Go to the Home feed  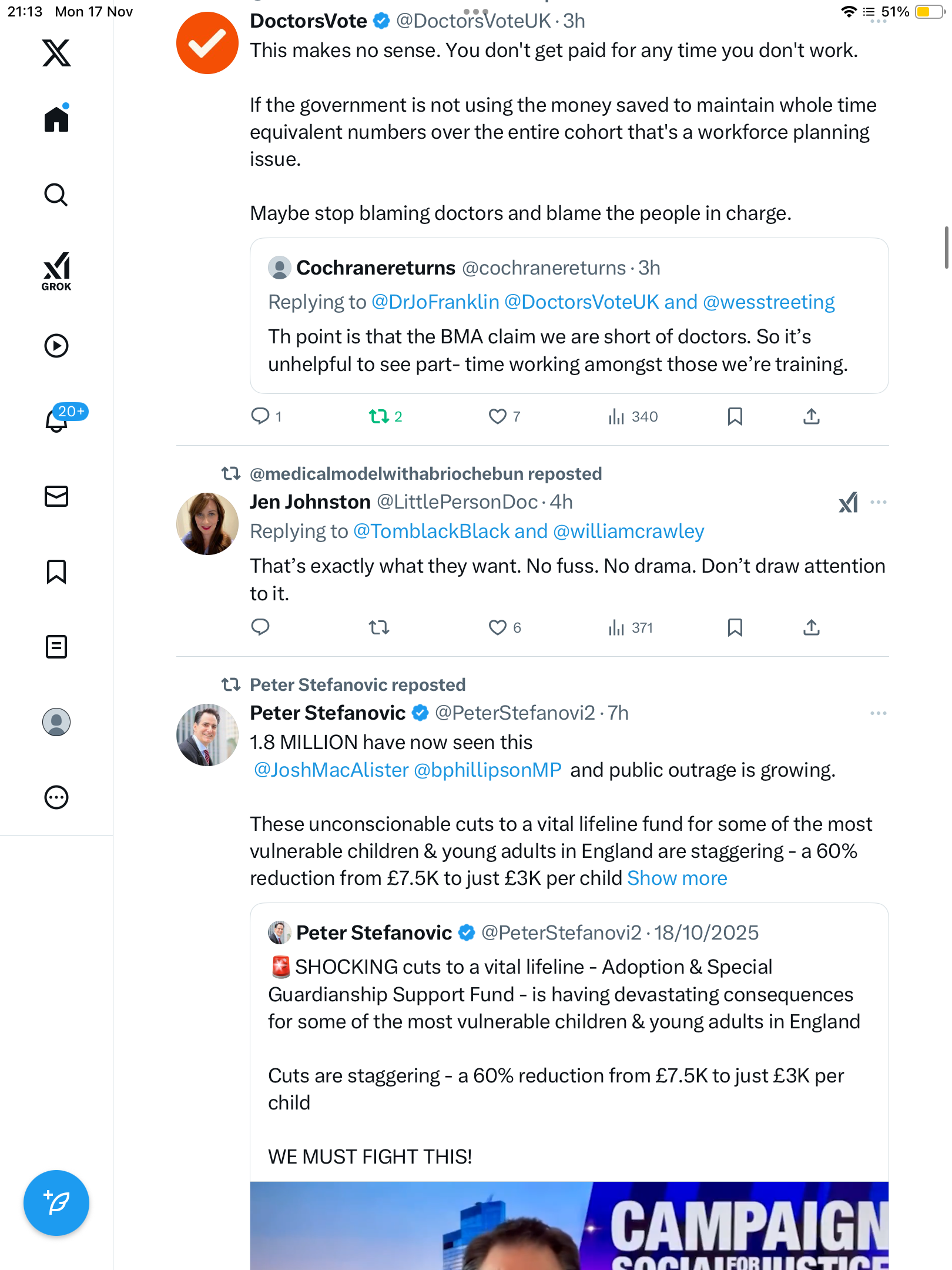click(56, 119)
